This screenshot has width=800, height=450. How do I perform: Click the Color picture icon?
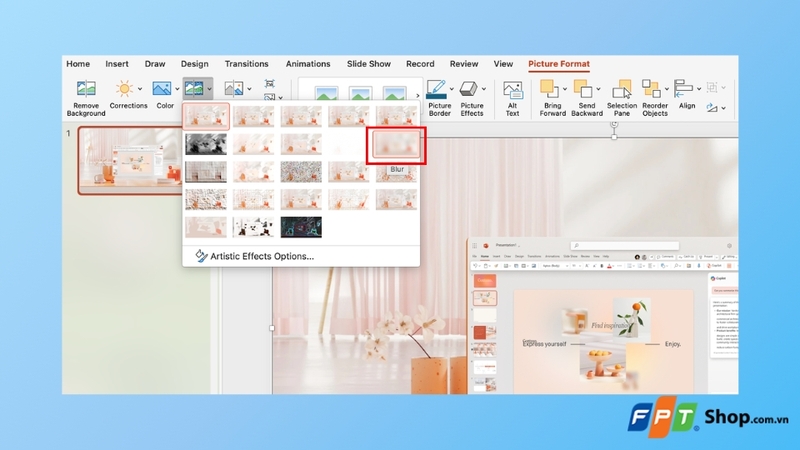(x=162, y=88)
